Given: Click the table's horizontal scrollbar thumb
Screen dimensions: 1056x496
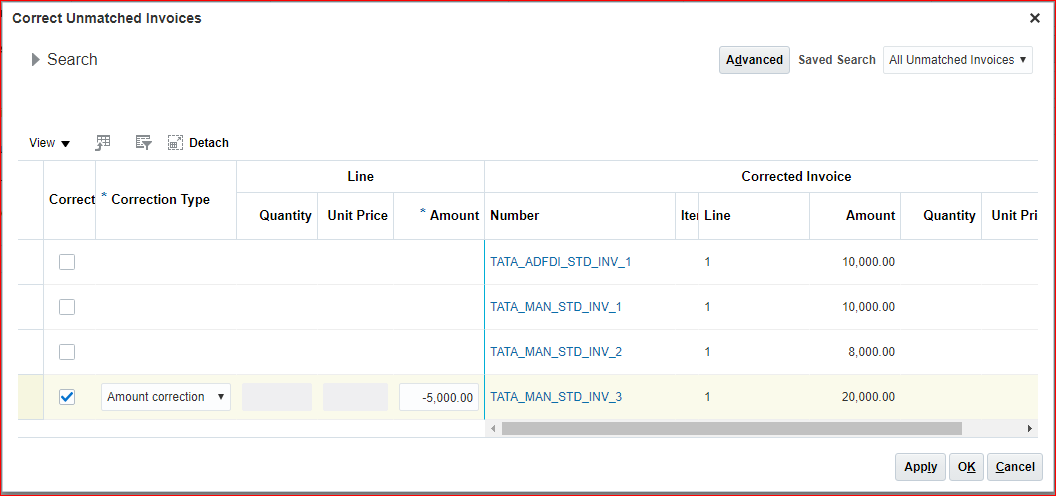Looking at the screenshot, I should point(730,428).
